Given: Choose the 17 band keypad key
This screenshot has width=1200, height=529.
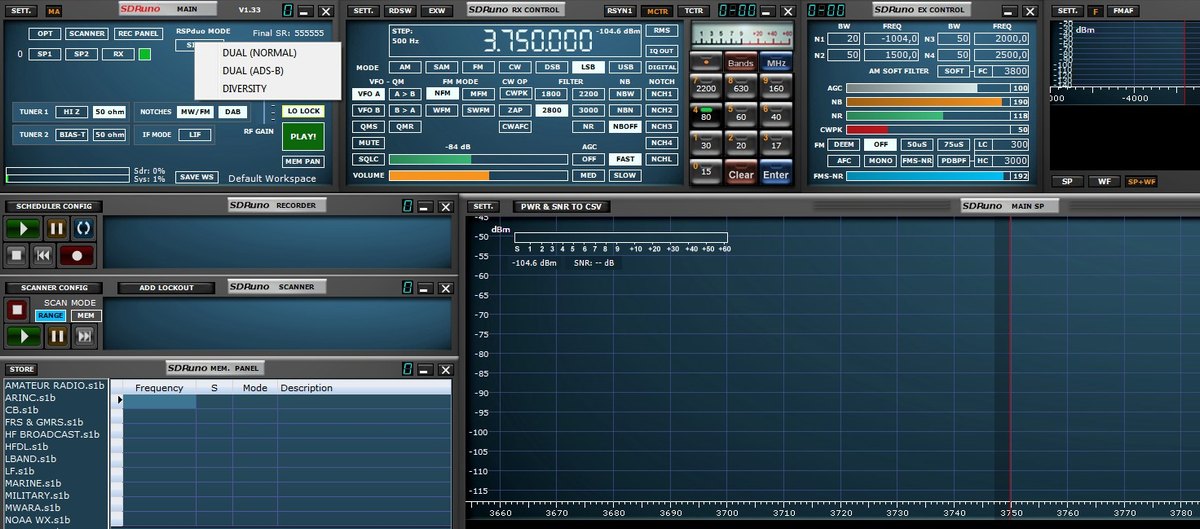Looking at the screenshot, I should [x=775, y=144].
